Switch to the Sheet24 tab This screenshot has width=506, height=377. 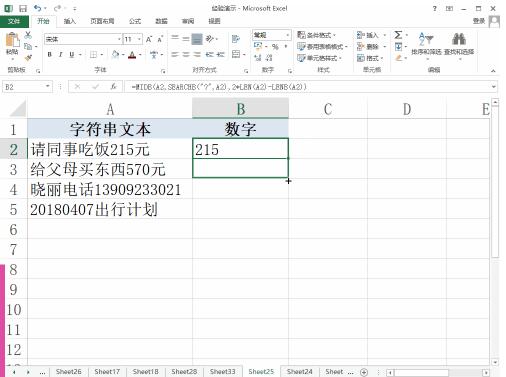pos(300,371)
